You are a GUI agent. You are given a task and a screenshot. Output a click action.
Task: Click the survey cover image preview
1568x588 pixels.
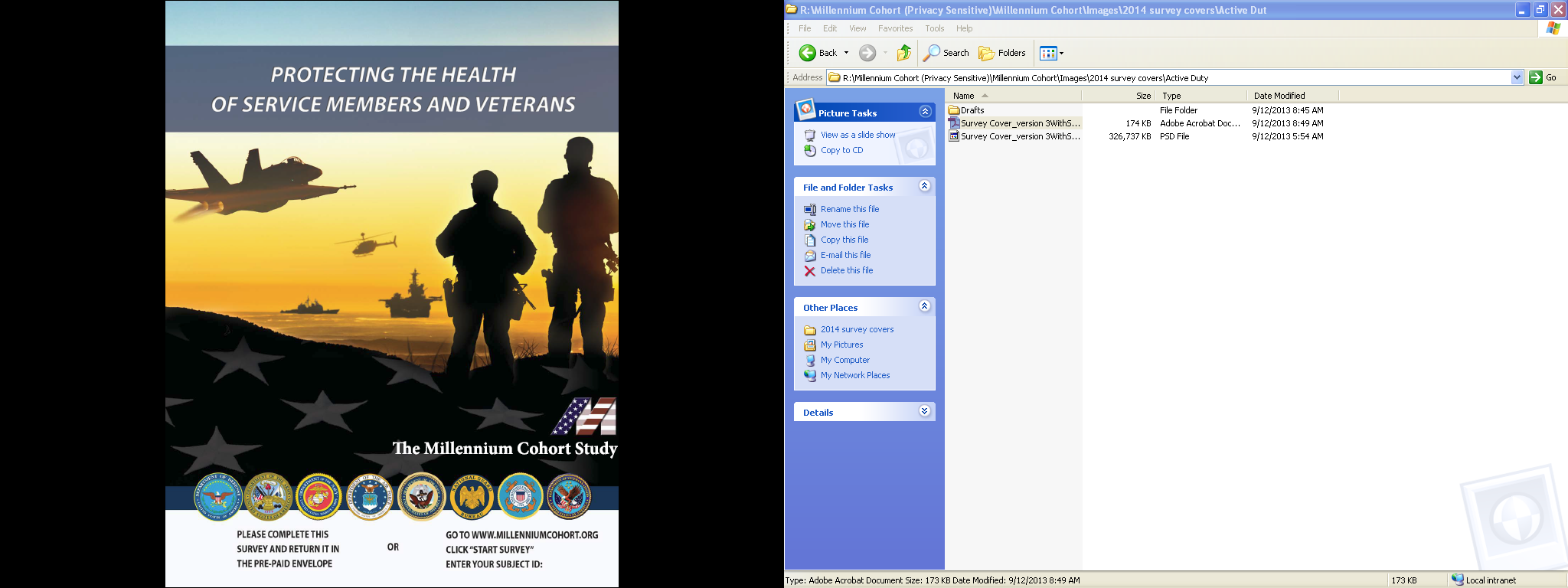[392, 294]
